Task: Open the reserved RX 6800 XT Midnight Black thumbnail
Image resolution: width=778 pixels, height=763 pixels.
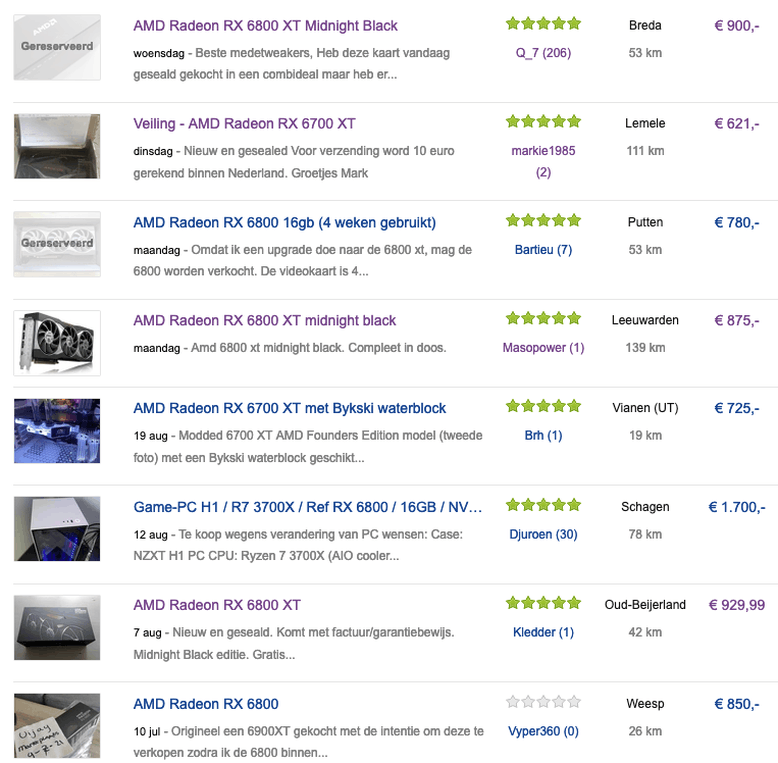Action: (57, 47)
